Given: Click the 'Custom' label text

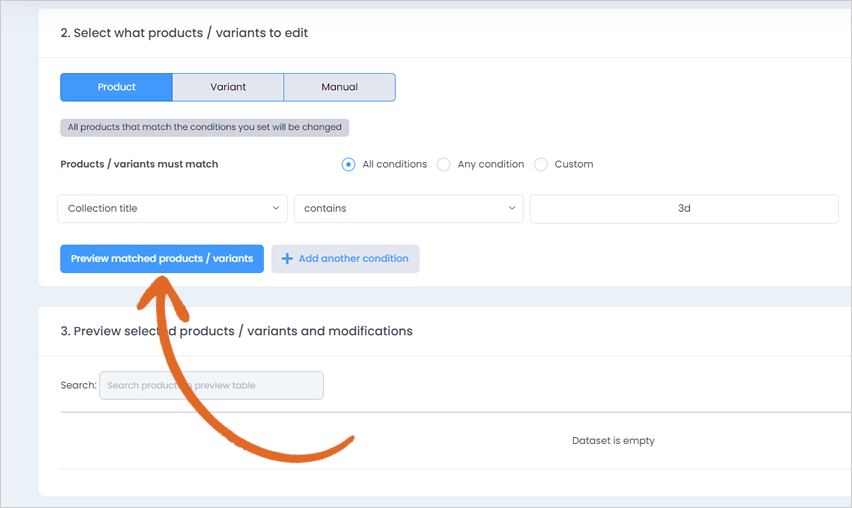Looking at the screenshot, I should point(574,164).
